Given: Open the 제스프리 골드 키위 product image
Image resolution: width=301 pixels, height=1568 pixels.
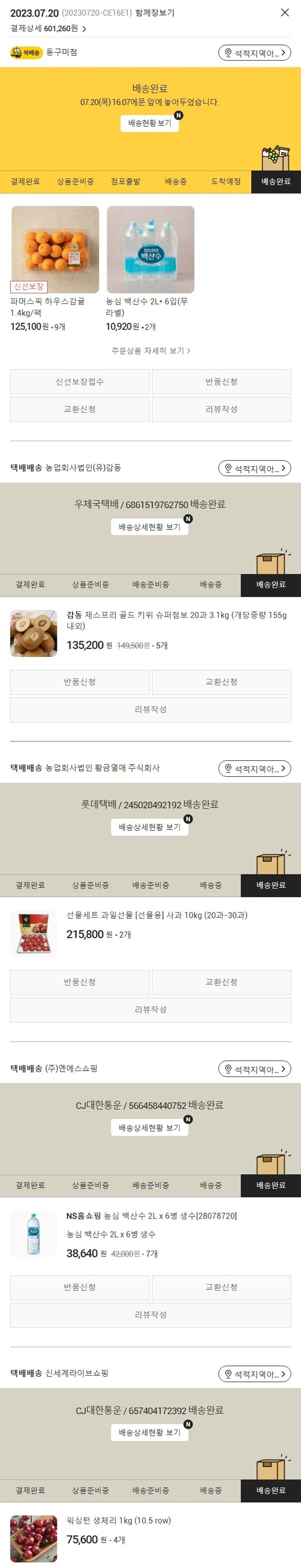Looking at the screenshot, I should [x=34, y=633].
